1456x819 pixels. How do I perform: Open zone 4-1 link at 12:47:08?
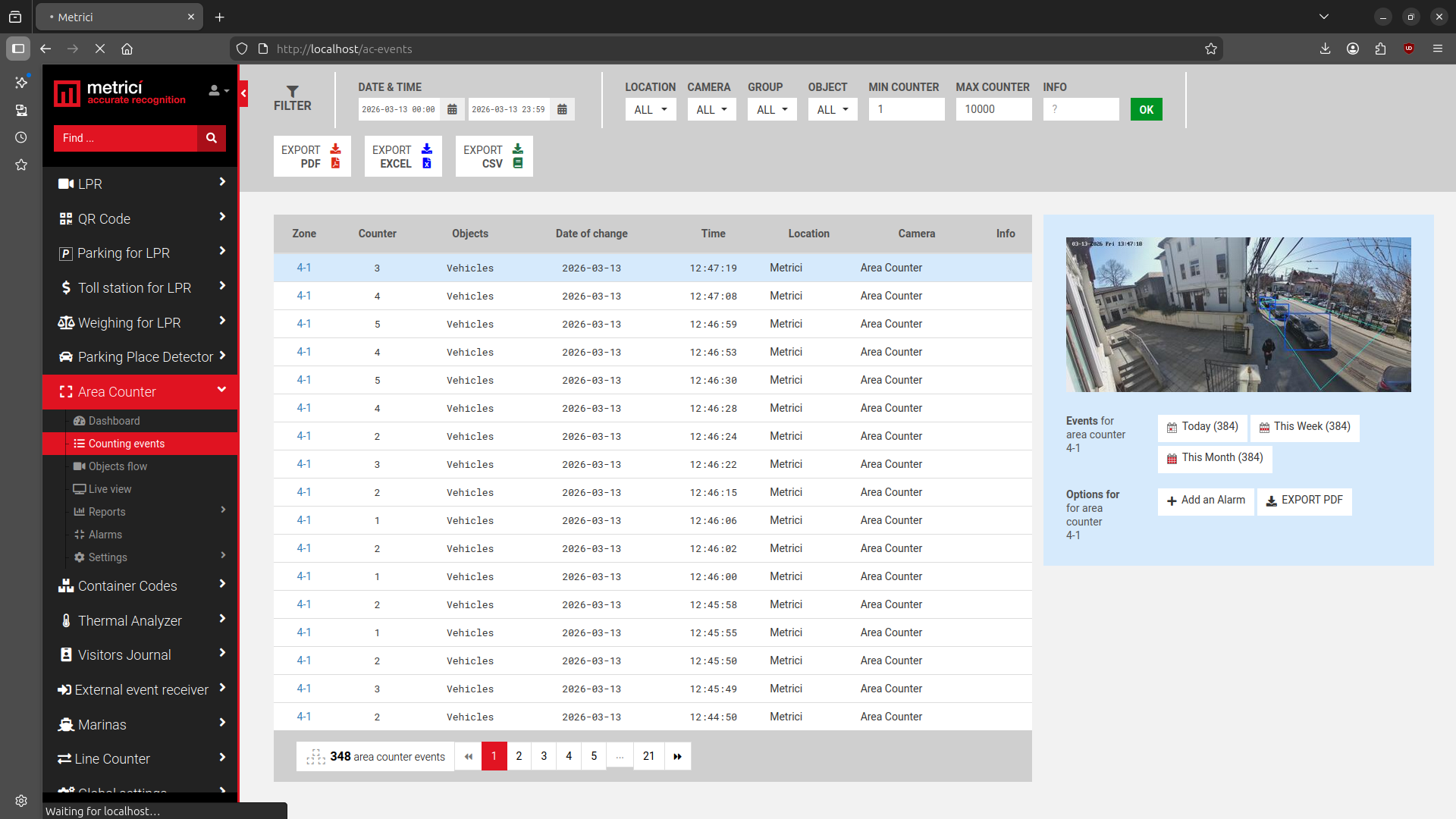[304, 296]
